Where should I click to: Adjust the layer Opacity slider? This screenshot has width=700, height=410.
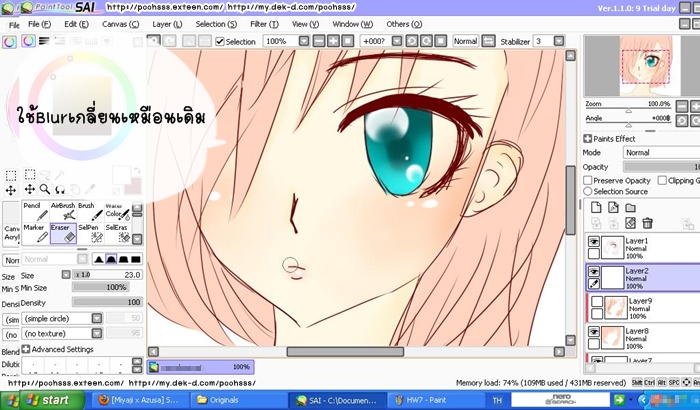pos(662,167)
